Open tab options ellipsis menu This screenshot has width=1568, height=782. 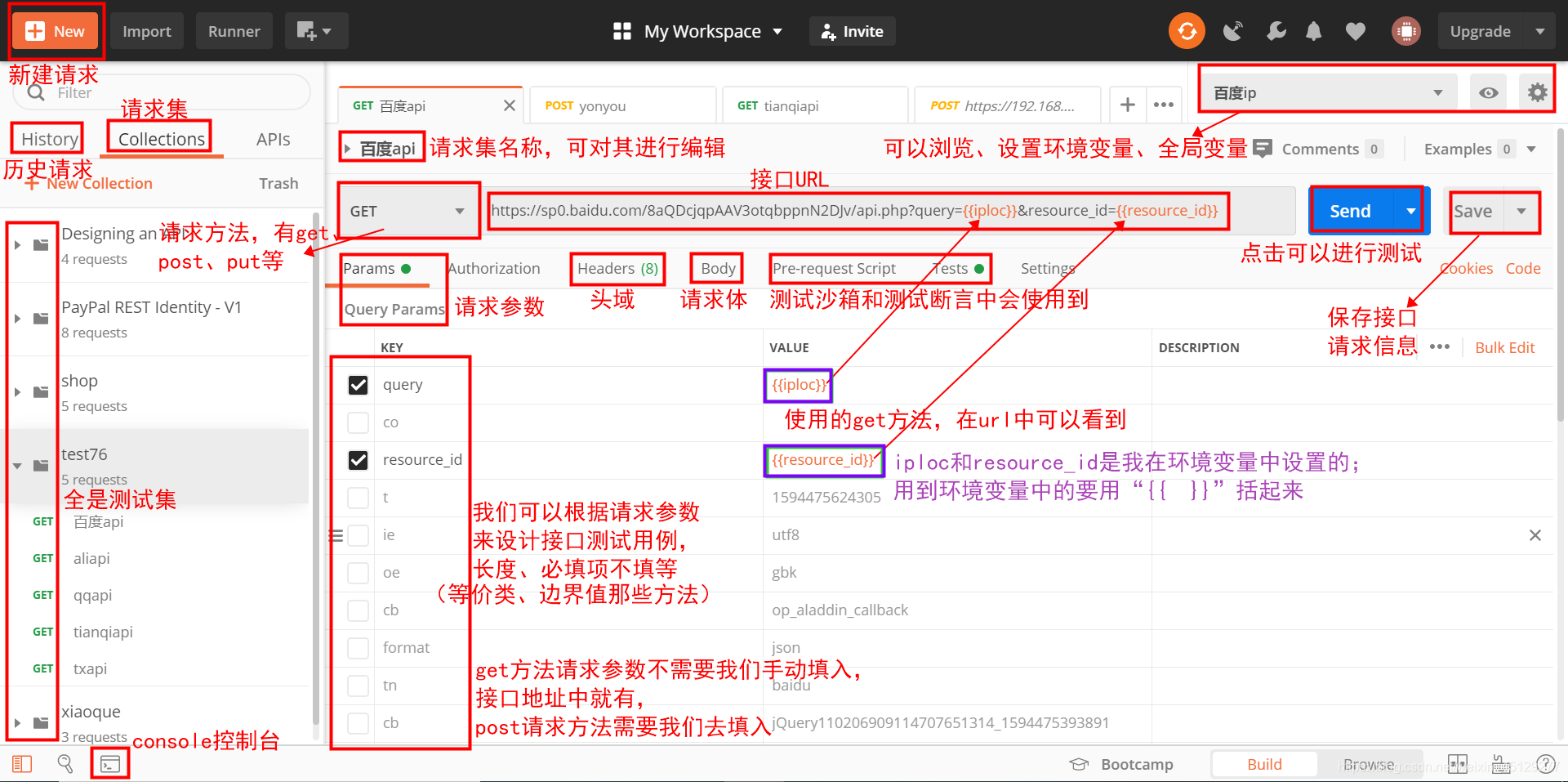click(x=1164, y=105)
